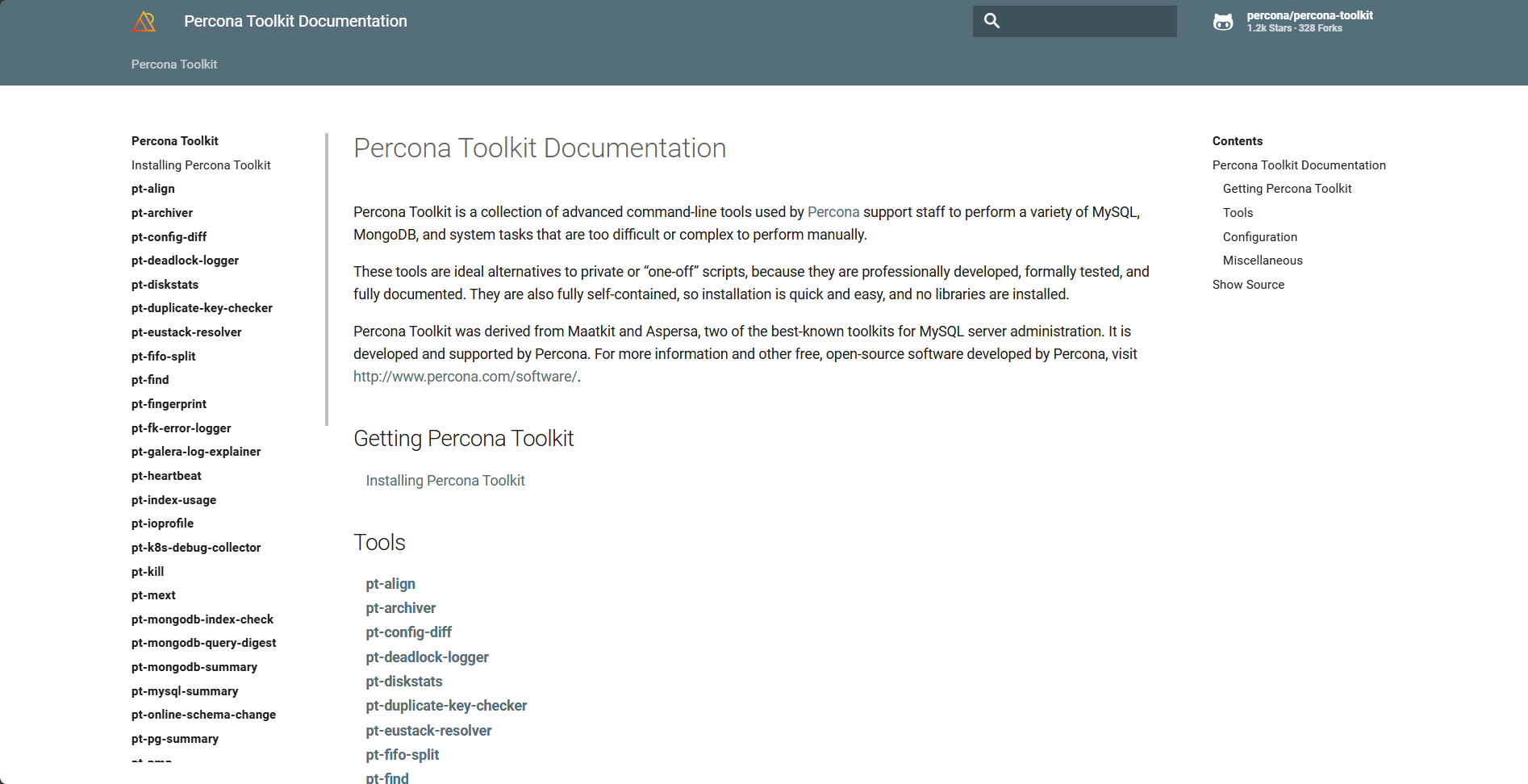Select pt-deadlock-logger in the left sidebar
This screenshot has width=1528, height=784.
[x=185, y=261]
